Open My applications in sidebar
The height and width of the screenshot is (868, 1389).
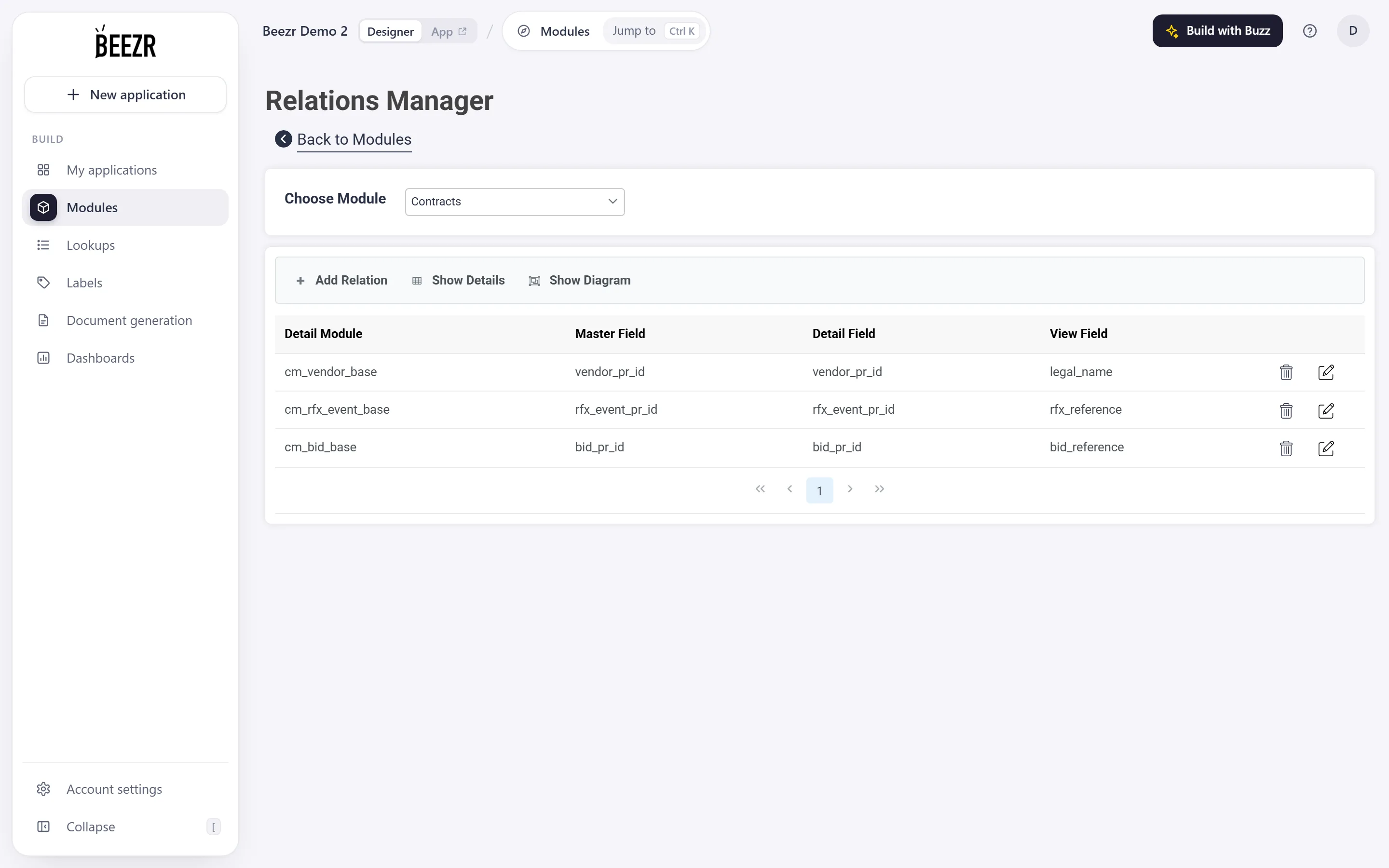click(x=125, y=170)
